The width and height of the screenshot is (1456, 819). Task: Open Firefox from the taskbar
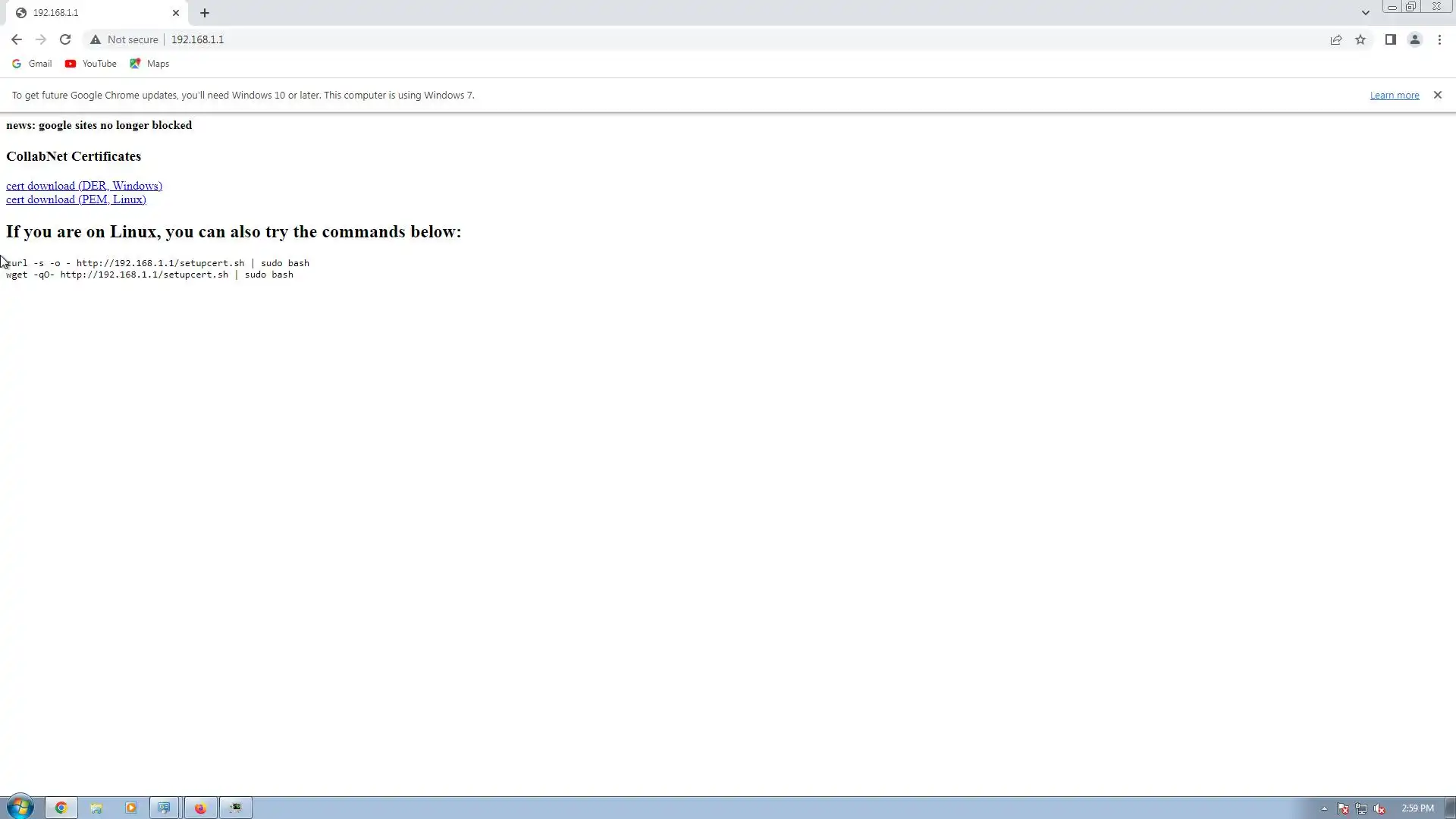[x=200, y=808]
